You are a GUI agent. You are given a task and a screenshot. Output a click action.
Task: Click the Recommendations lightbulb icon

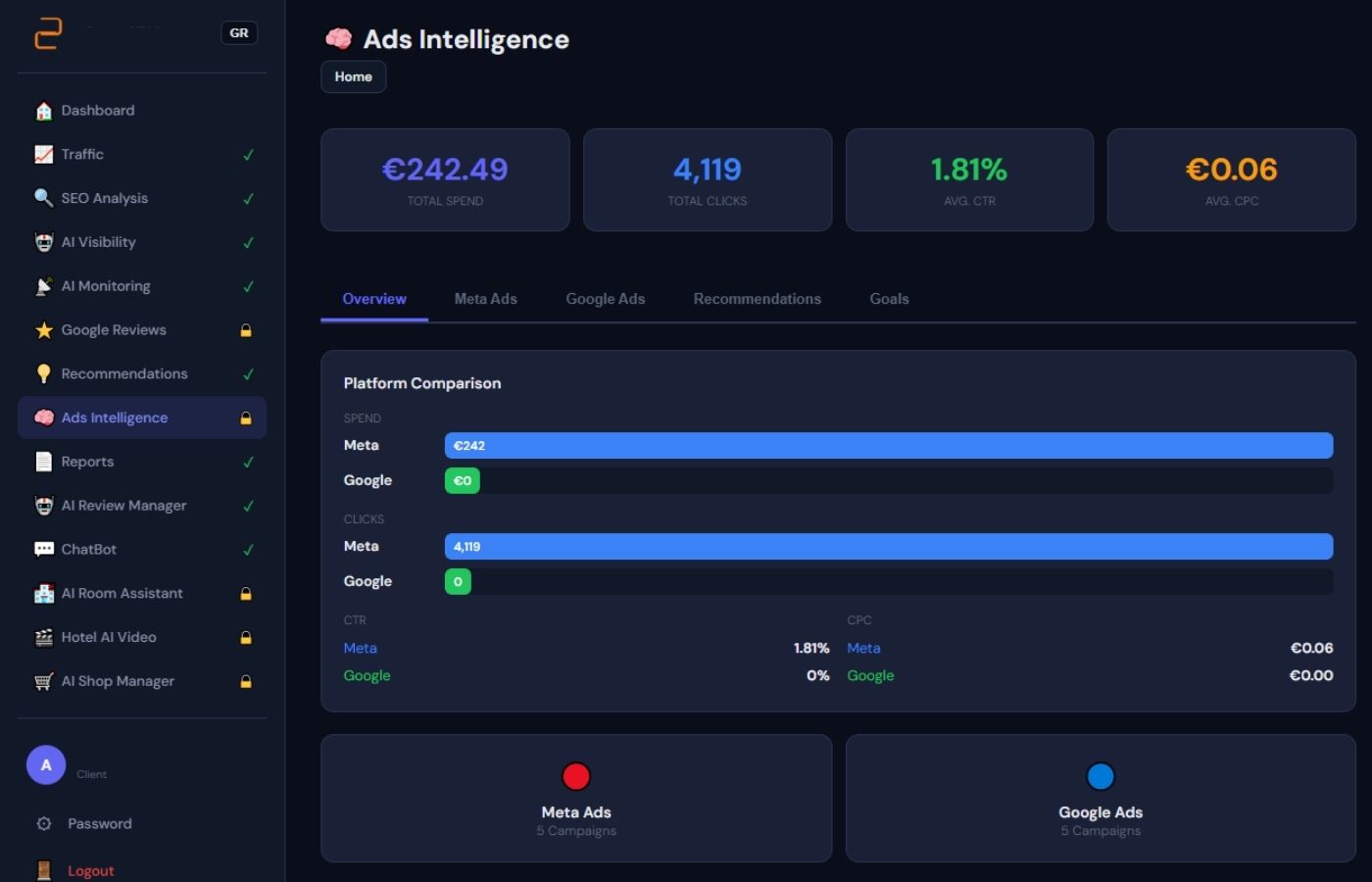pyautogui.click(x=44, y=373)
